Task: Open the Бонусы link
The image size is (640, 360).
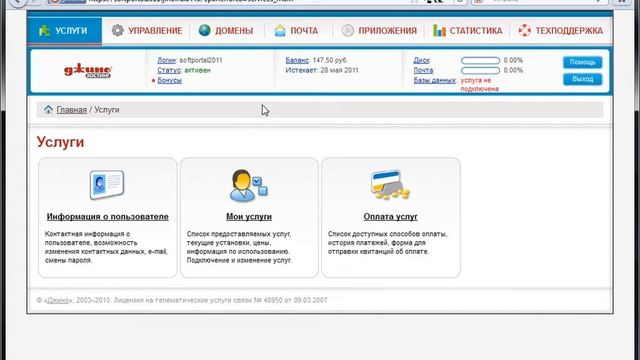Action: coord(169,80)
